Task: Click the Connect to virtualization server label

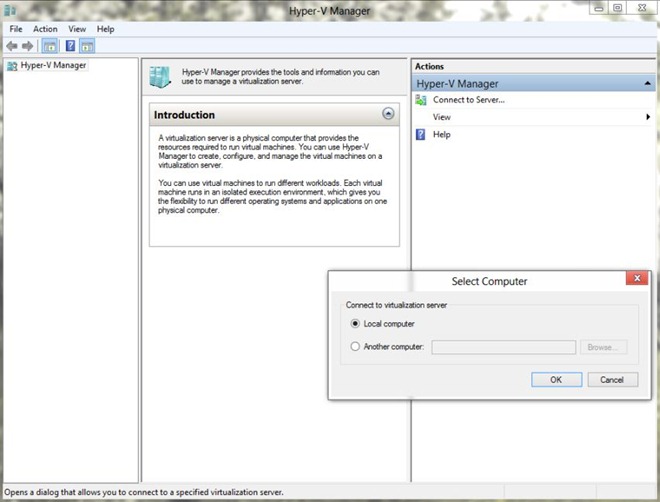Action: pyautogui.click(x=396, y=305)
